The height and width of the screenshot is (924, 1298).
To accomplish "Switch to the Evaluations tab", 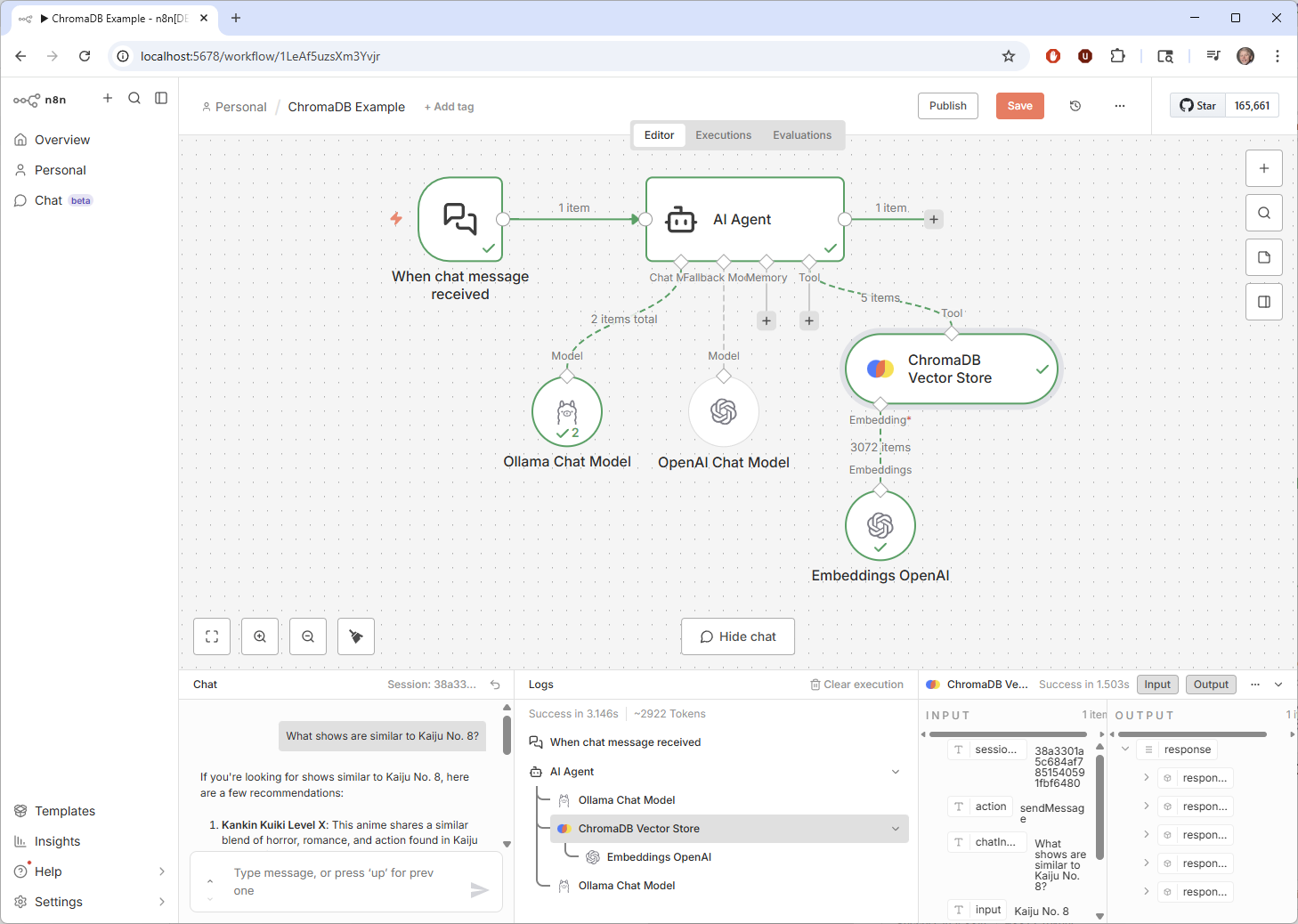I will 802,135.
